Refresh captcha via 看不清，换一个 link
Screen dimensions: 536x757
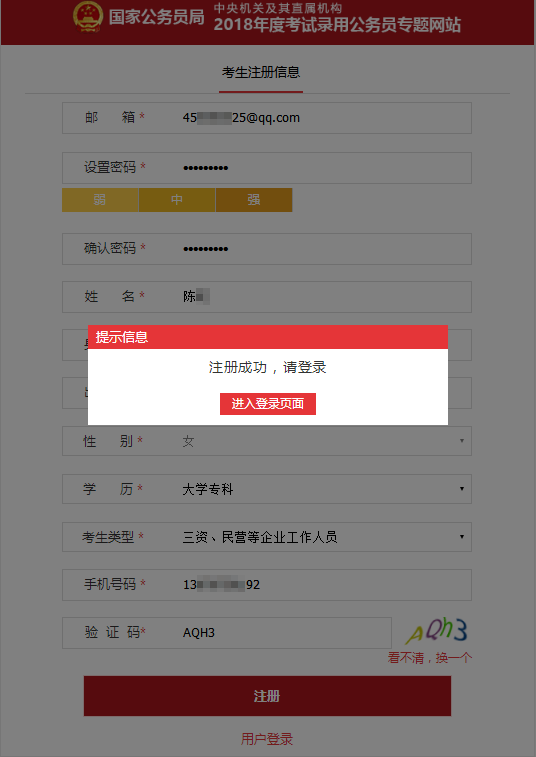tap(430, 658)
